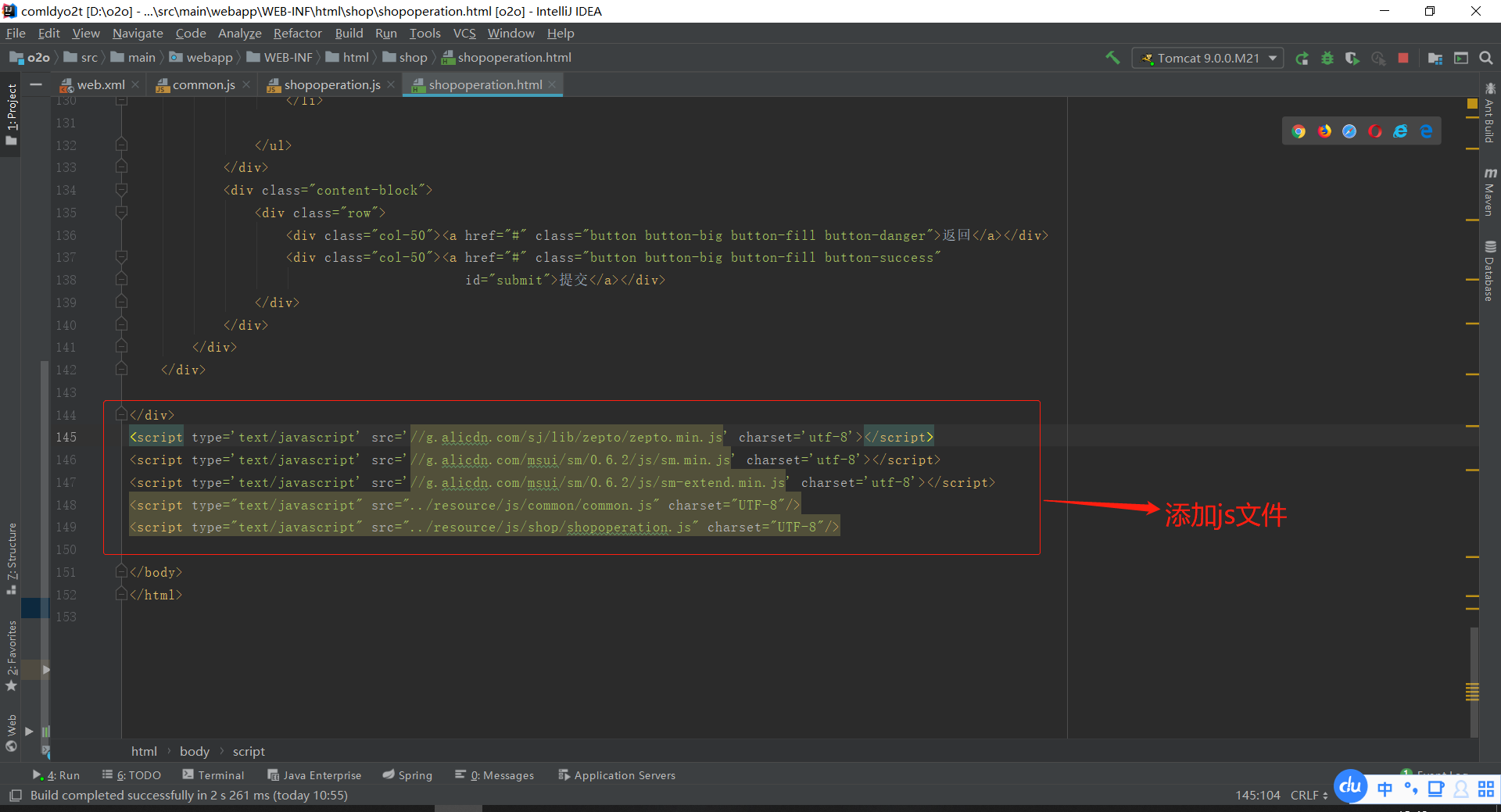This screenshot has height=812, width=1501.
Task: Collapse the fold at line 134 div
Action: point(121,190)
